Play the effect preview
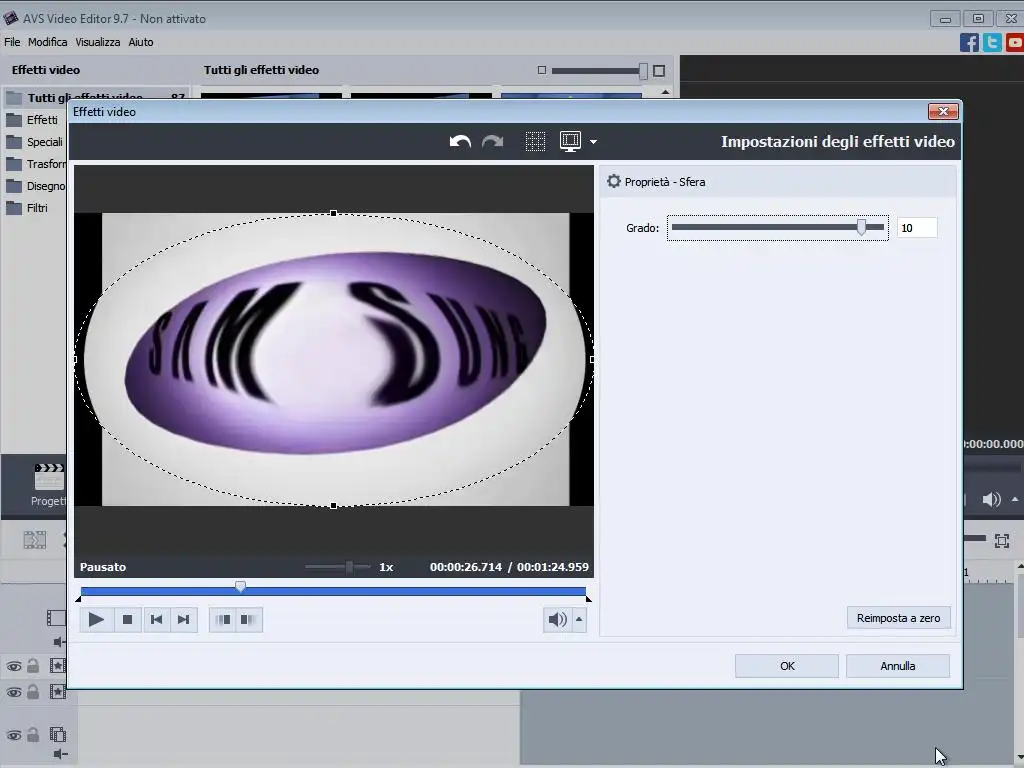This screenshot has height=768, width=1024. tap(96, 620)
